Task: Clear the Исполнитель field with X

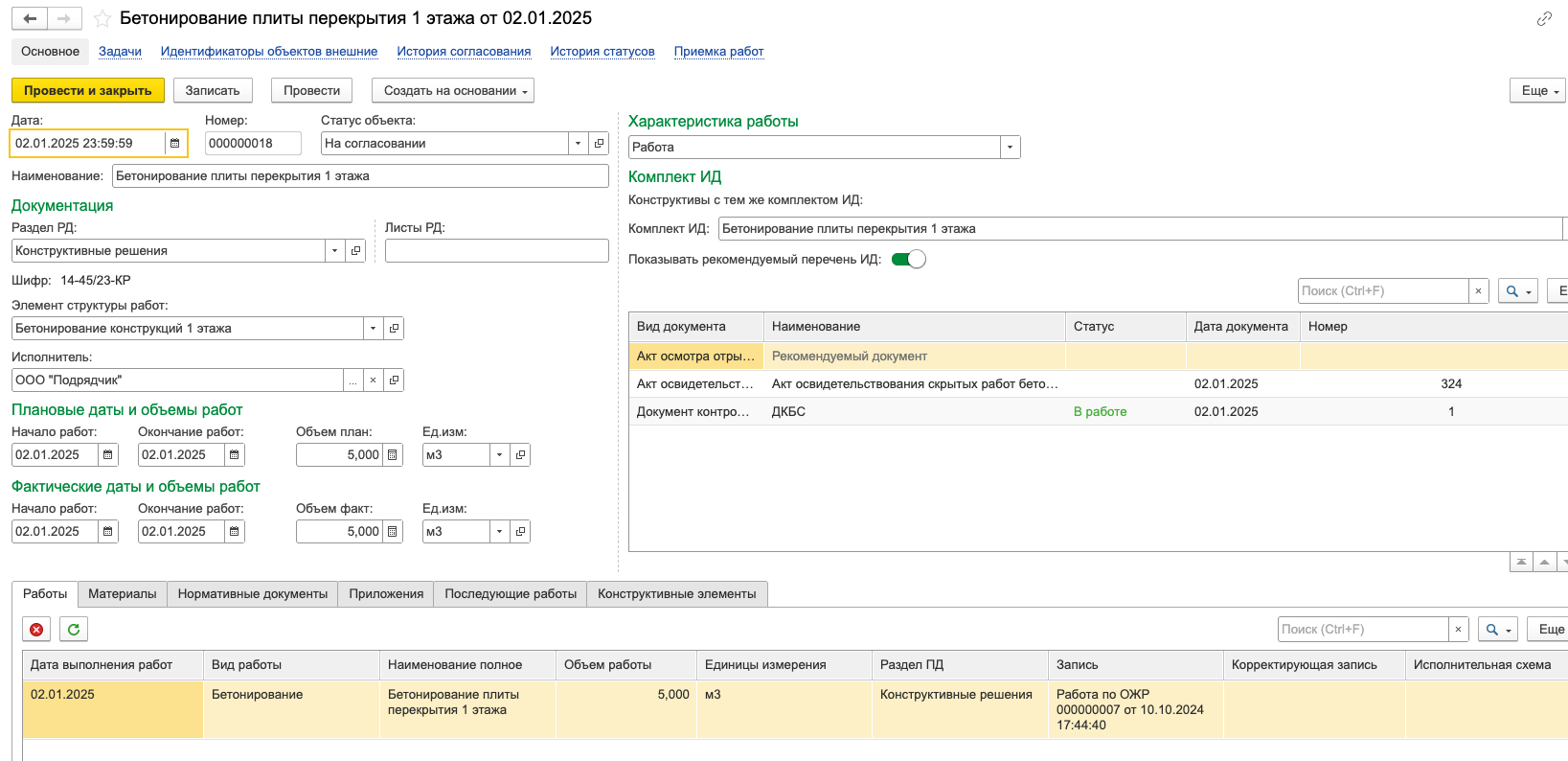Action: coord(374,380)
